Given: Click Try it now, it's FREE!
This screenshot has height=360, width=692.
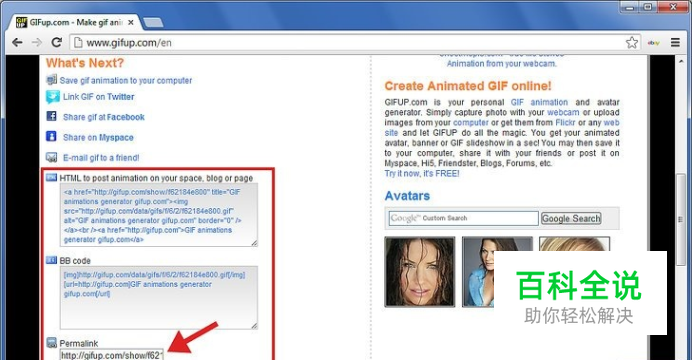Looking at the screenshot, I should click(422, 173).
